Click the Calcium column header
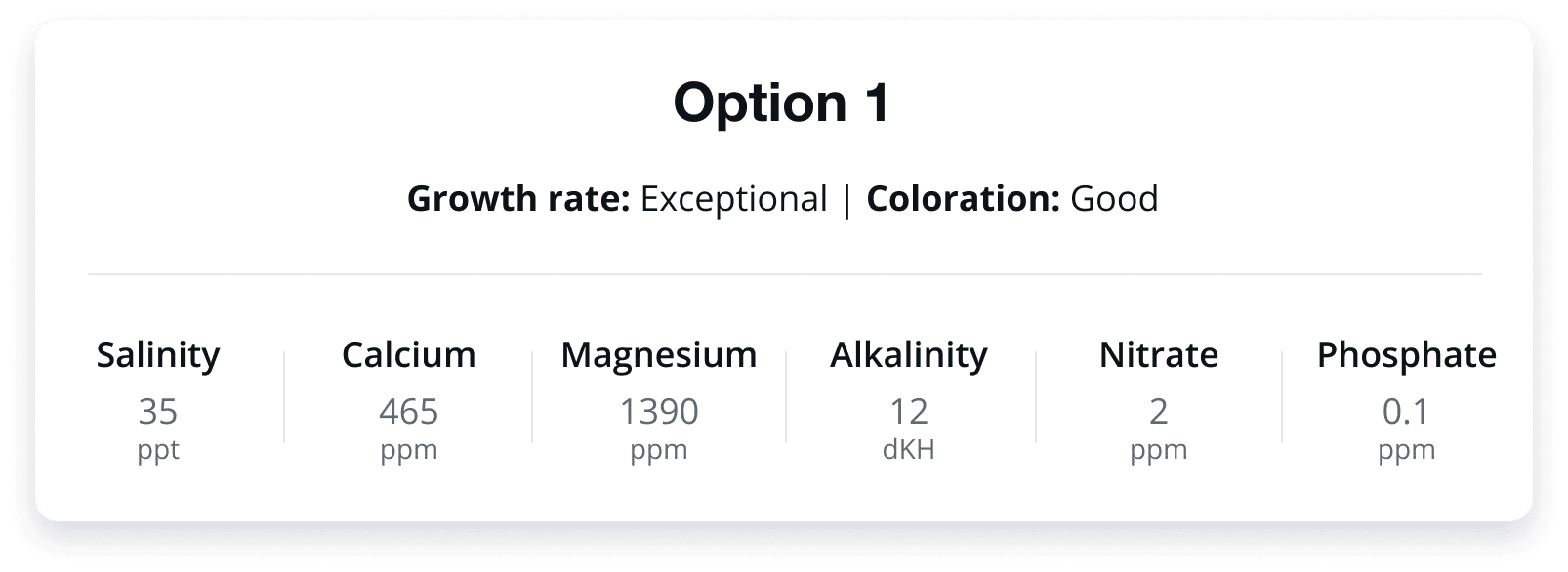The width and height of the screenshot is (1568, 572). [x=409, y=355]
